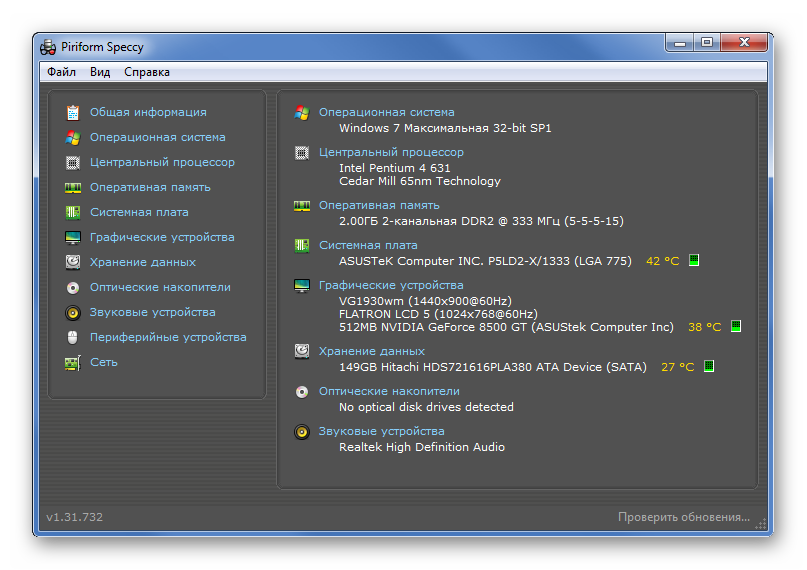Open the Справка menu
The height and width of the screenshot is (570, 807).
pos(147,72)
